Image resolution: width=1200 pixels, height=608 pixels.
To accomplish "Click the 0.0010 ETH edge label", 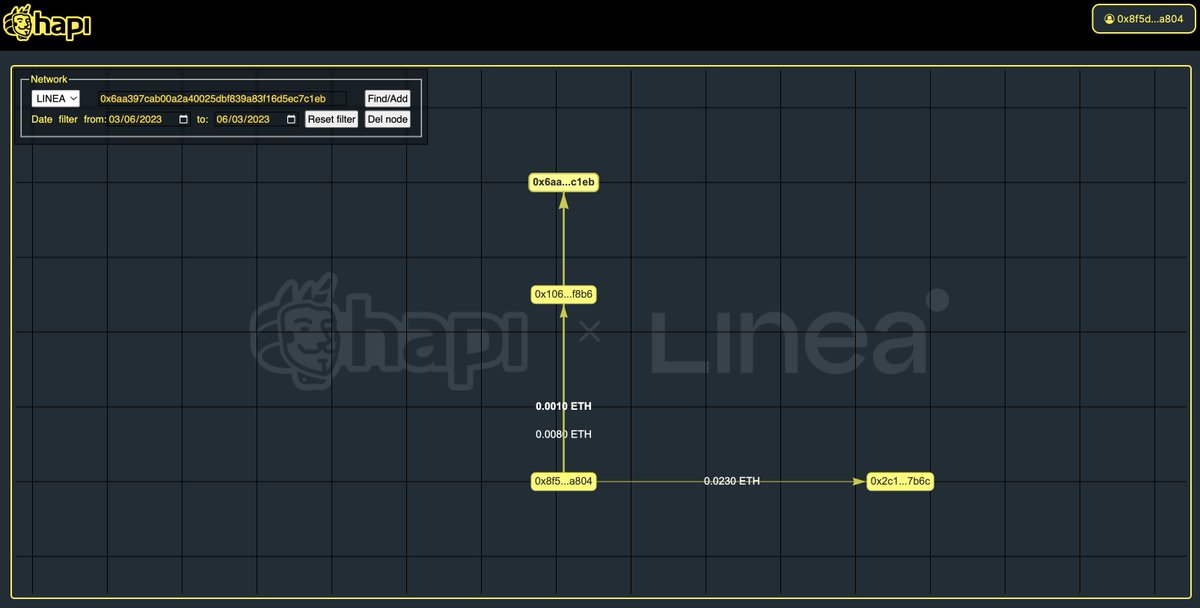I will coord(564,407).
